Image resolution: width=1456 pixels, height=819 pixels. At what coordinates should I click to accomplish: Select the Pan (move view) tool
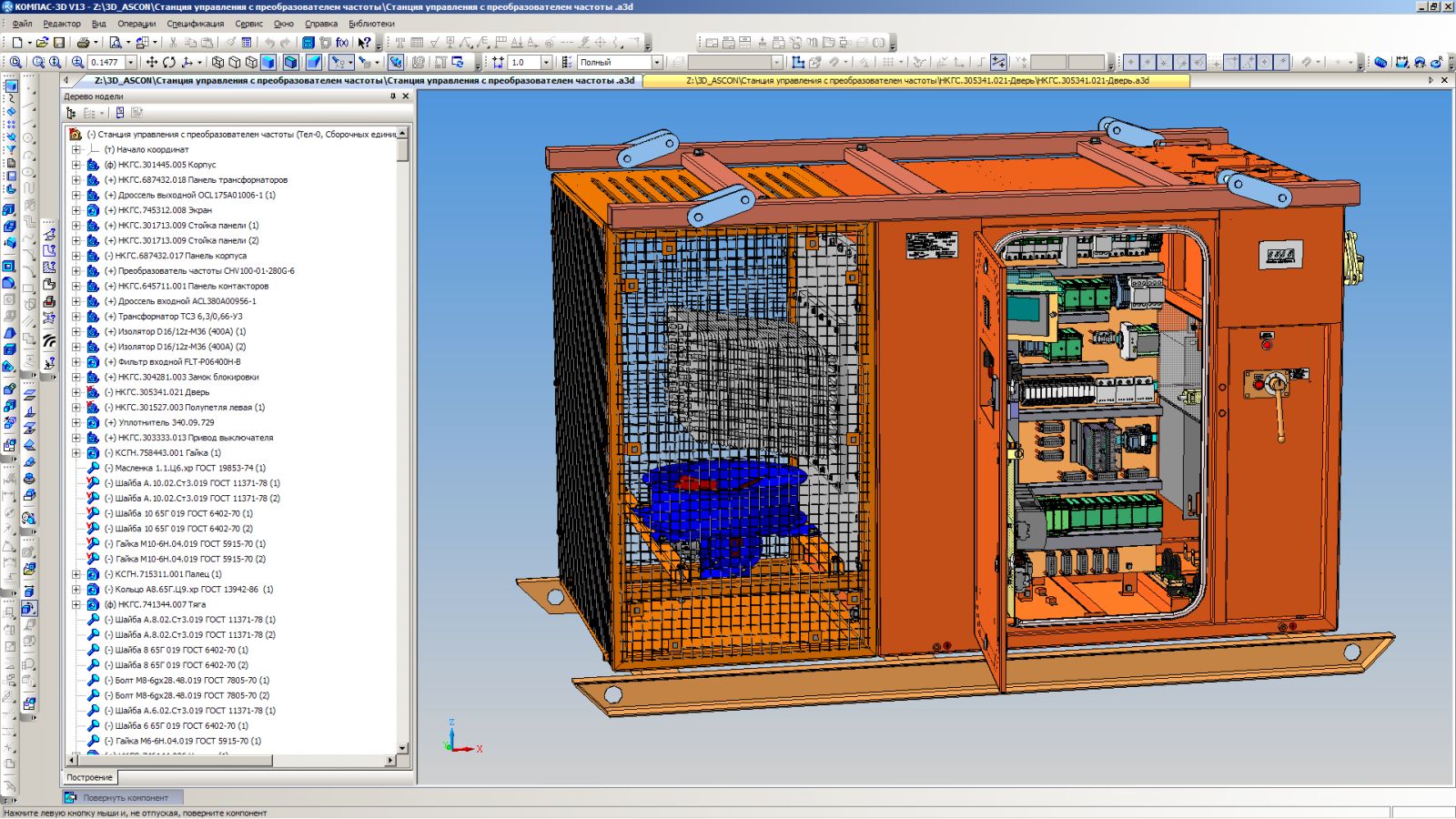coord(152,63)
